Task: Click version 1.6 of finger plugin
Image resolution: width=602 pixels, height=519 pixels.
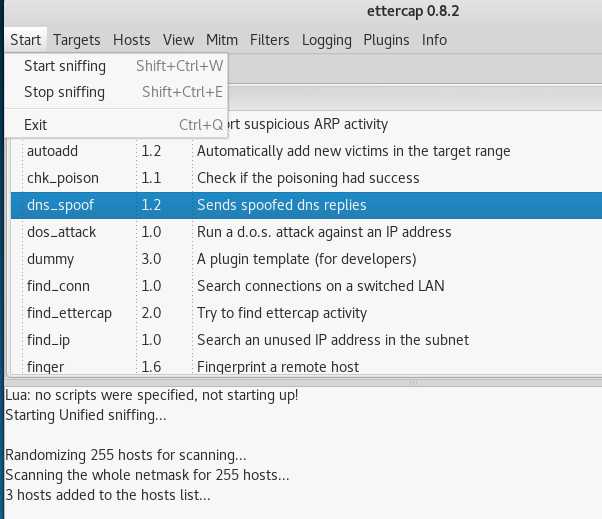Action: tap(151, 367)
